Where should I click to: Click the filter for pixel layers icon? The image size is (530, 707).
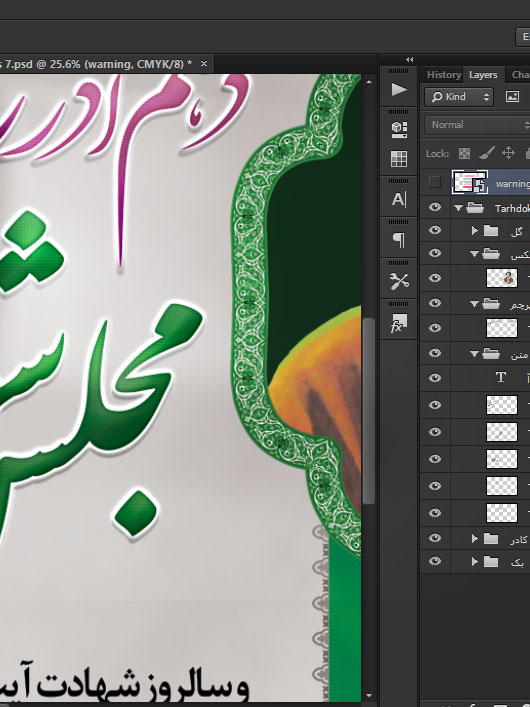pos(512,96)
